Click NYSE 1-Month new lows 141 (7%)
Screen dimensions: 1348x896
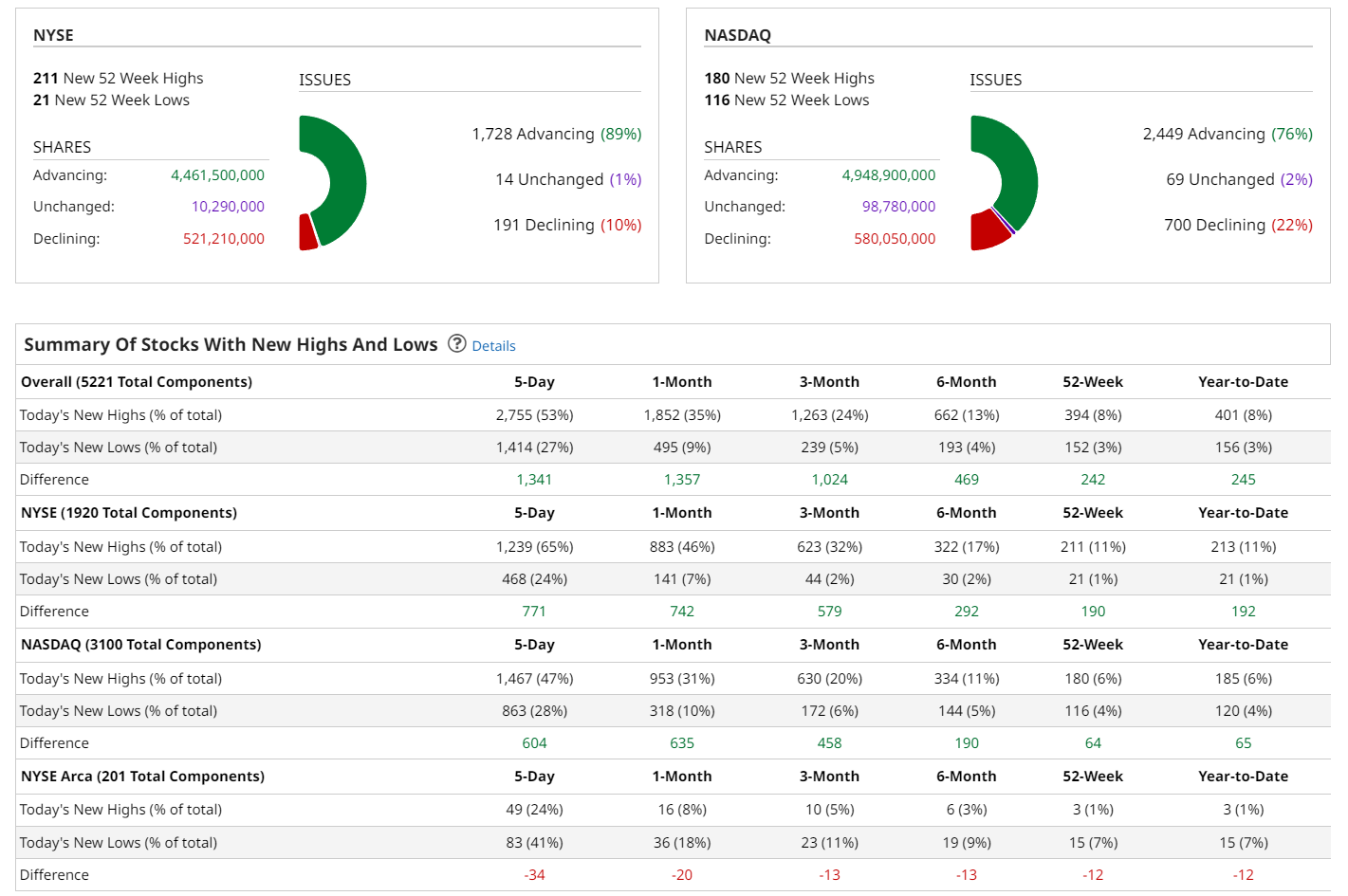coord(682,579)
